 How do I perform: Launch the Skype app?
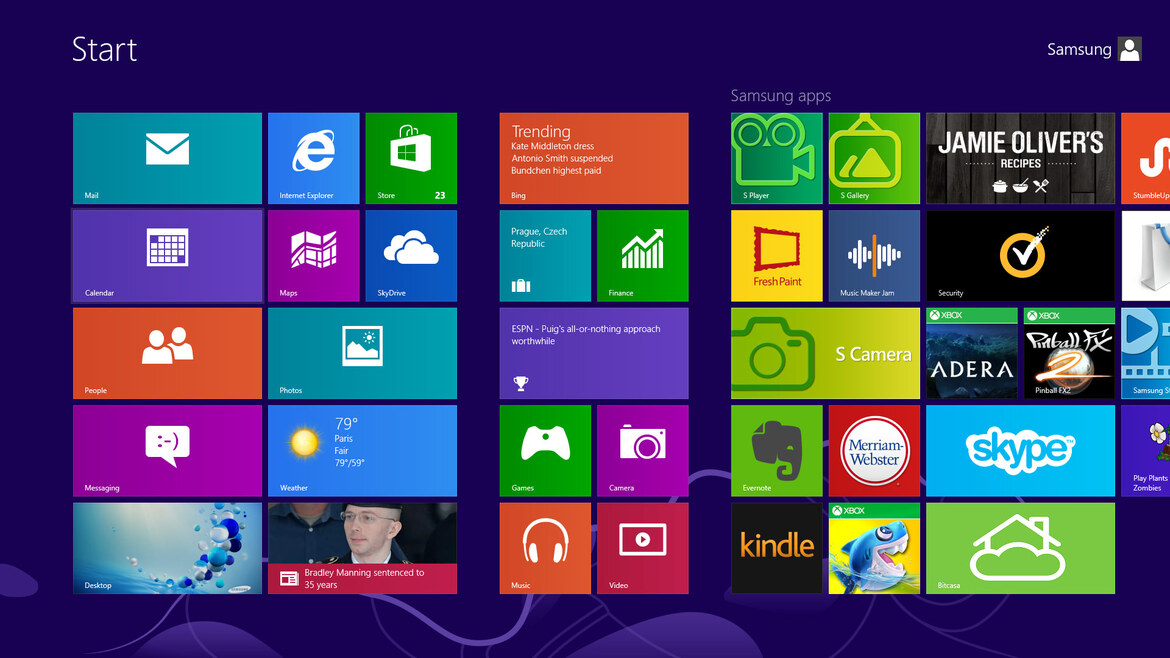pyautogui.click(x=1020, y=451)
